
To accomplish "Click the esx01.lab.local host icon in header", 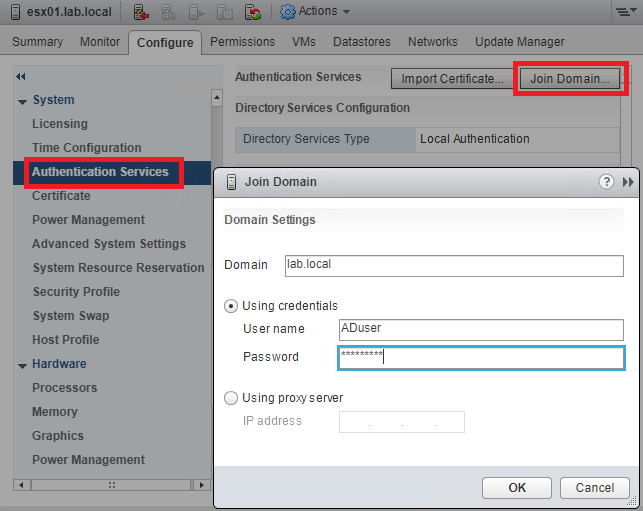I will point(15,11).
